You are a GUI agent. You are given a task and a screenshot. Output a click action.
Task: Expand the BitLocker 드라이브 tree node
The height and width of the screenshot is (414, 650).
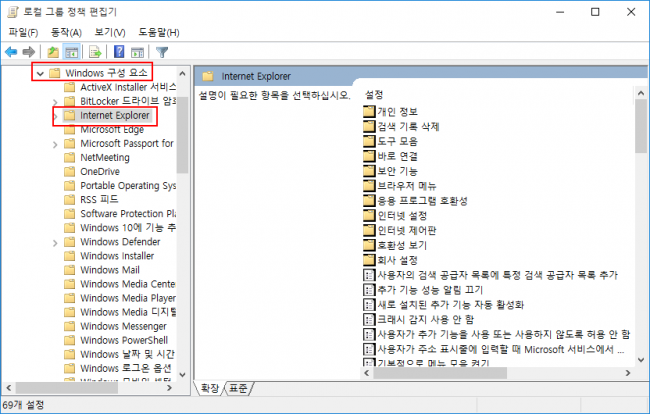click(55, 102)
